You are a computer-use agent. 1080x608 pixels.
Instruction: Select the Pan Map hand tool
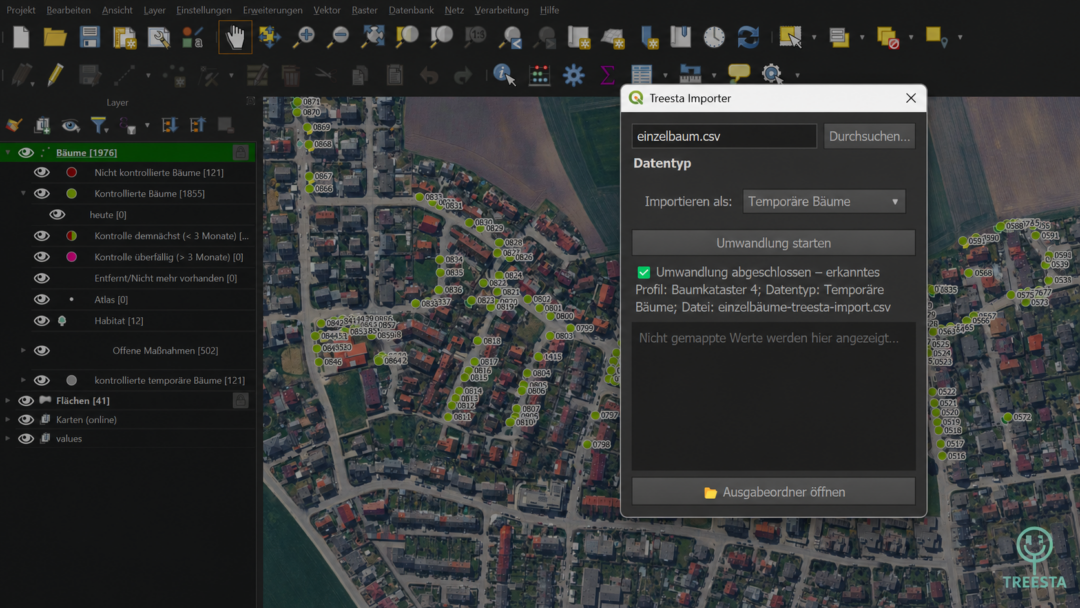click(235, 37)
